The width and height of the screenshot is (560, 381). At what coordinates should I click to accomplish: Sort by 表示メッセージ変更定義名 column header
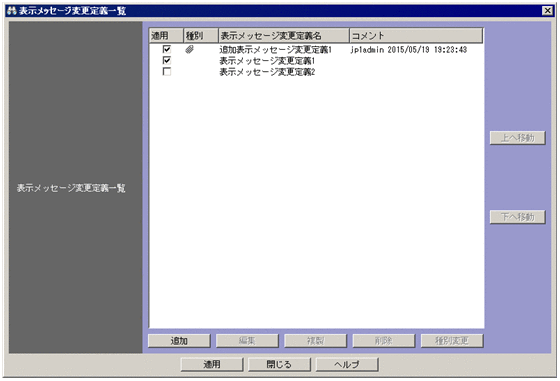(x=284, y=36)
